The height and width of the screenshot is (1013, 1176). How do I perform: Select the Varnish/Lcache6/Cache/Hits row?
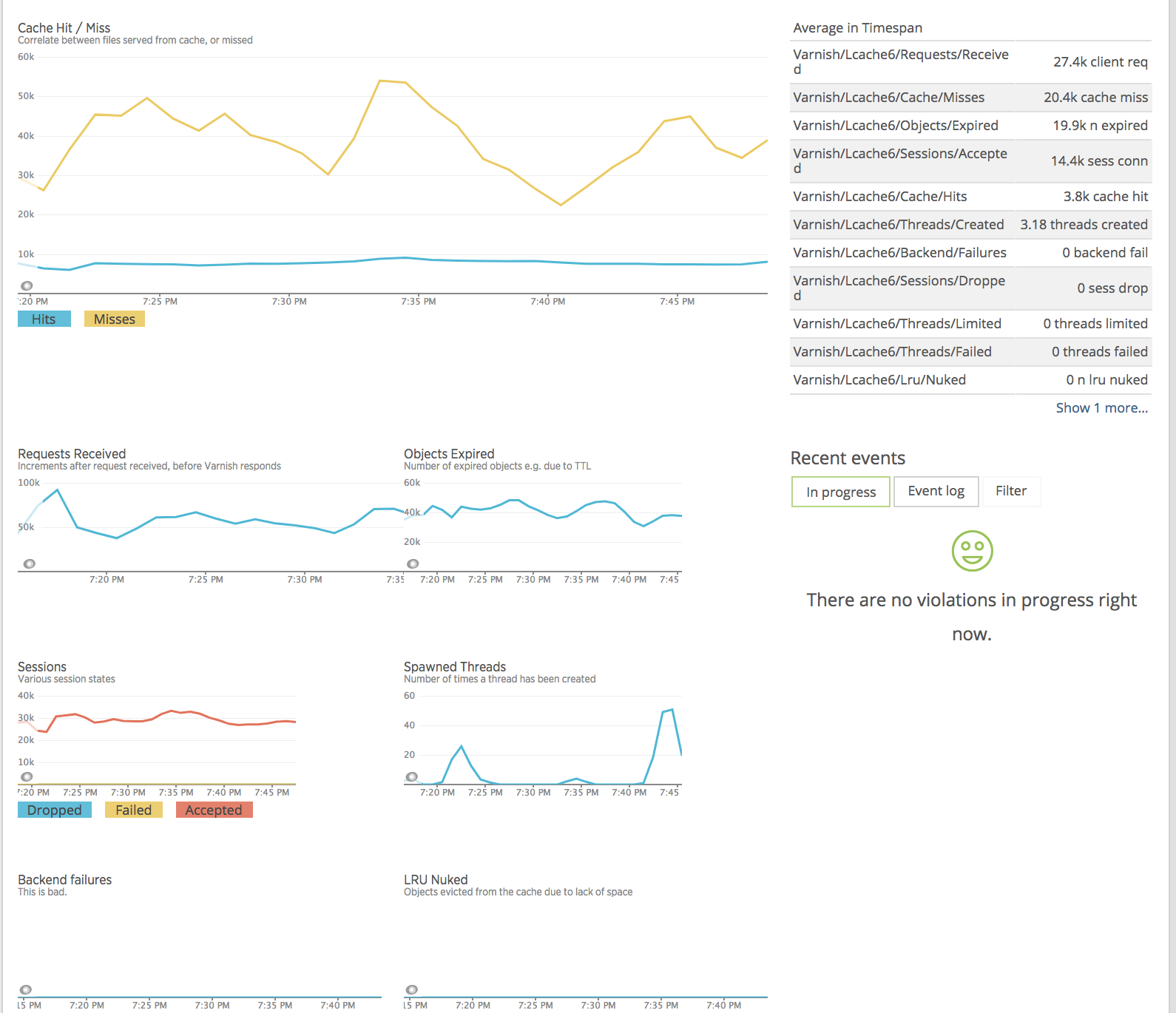pyautogui.click(x=970, y=197)
